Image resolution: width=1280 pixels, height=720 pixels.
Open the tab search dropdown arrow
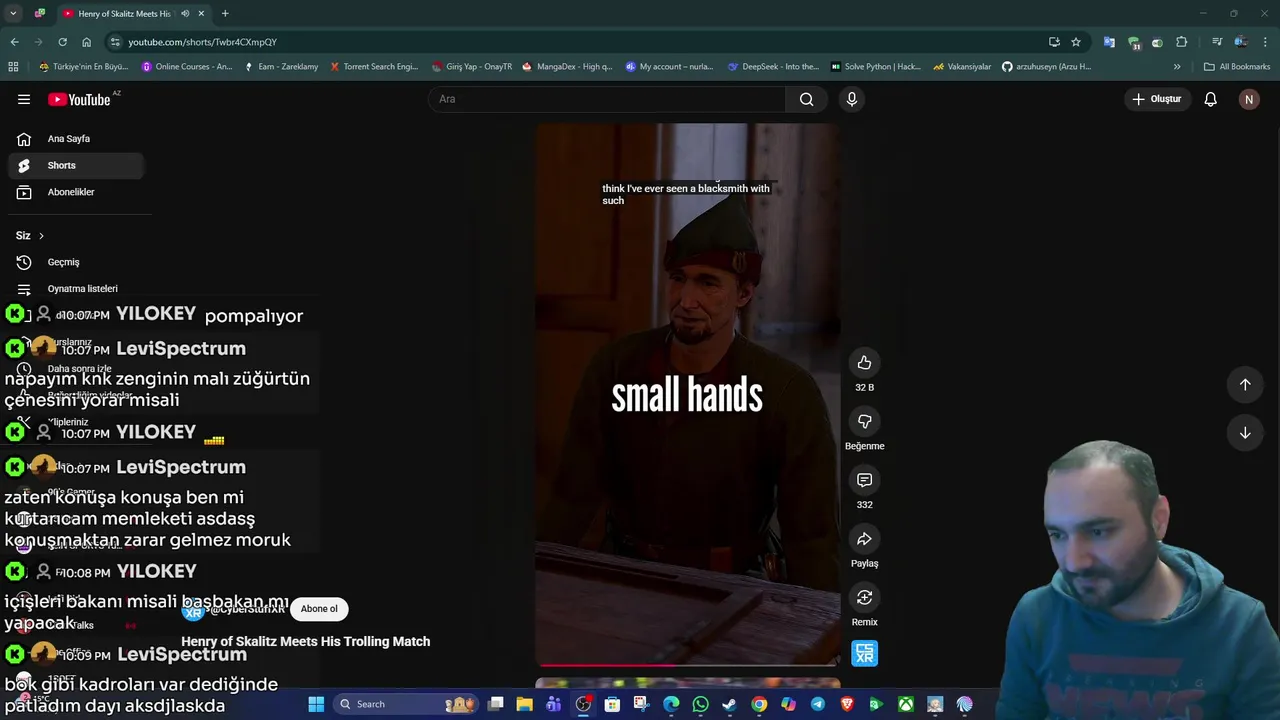click(13, 14)
